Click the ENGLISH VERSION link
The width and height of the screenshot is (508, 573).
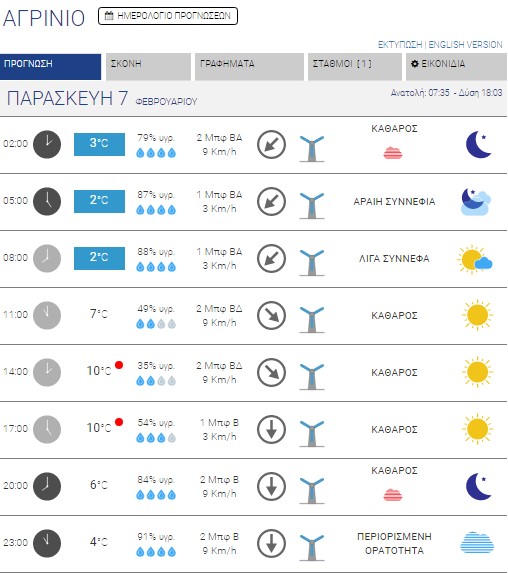click(x=465, y=45)
